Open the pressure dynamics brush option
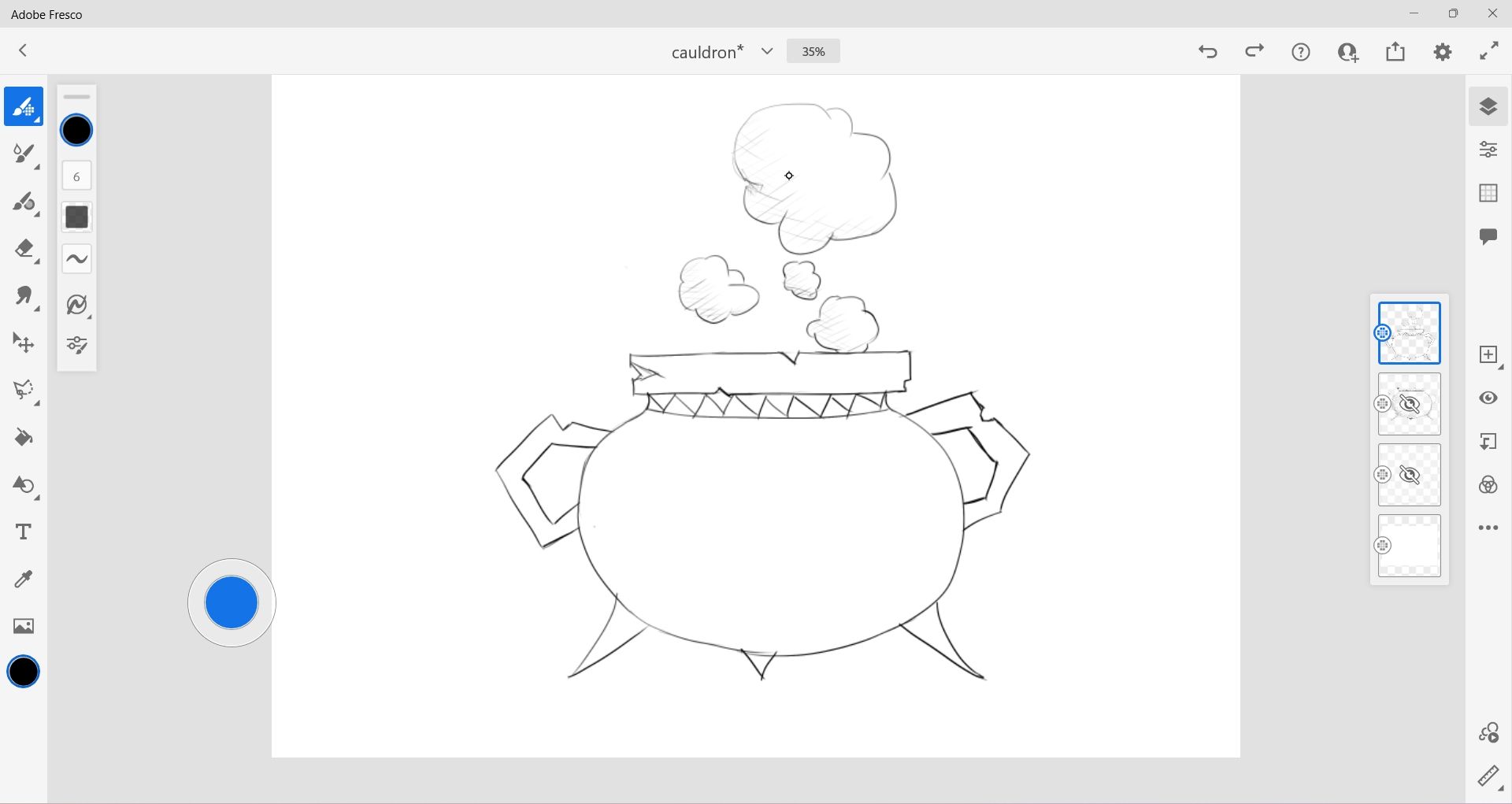 (x=76, y=304)
